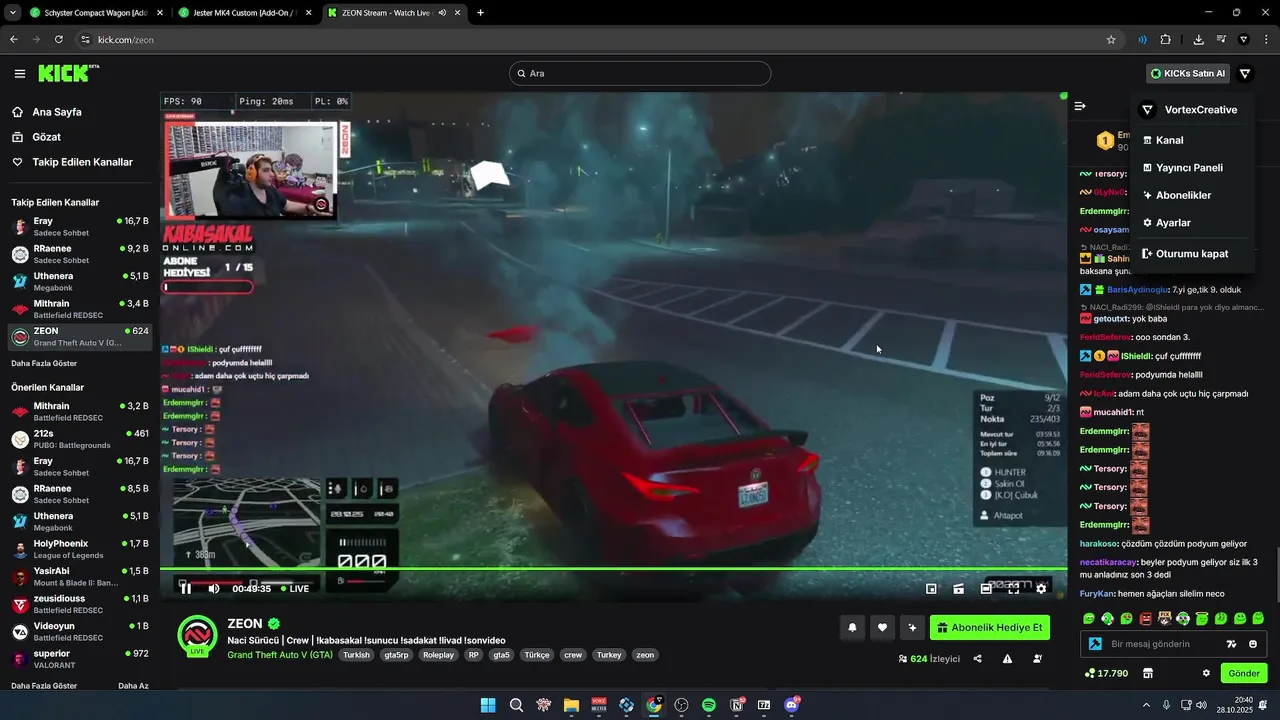Toggle follow heart for ZEON

882,628
